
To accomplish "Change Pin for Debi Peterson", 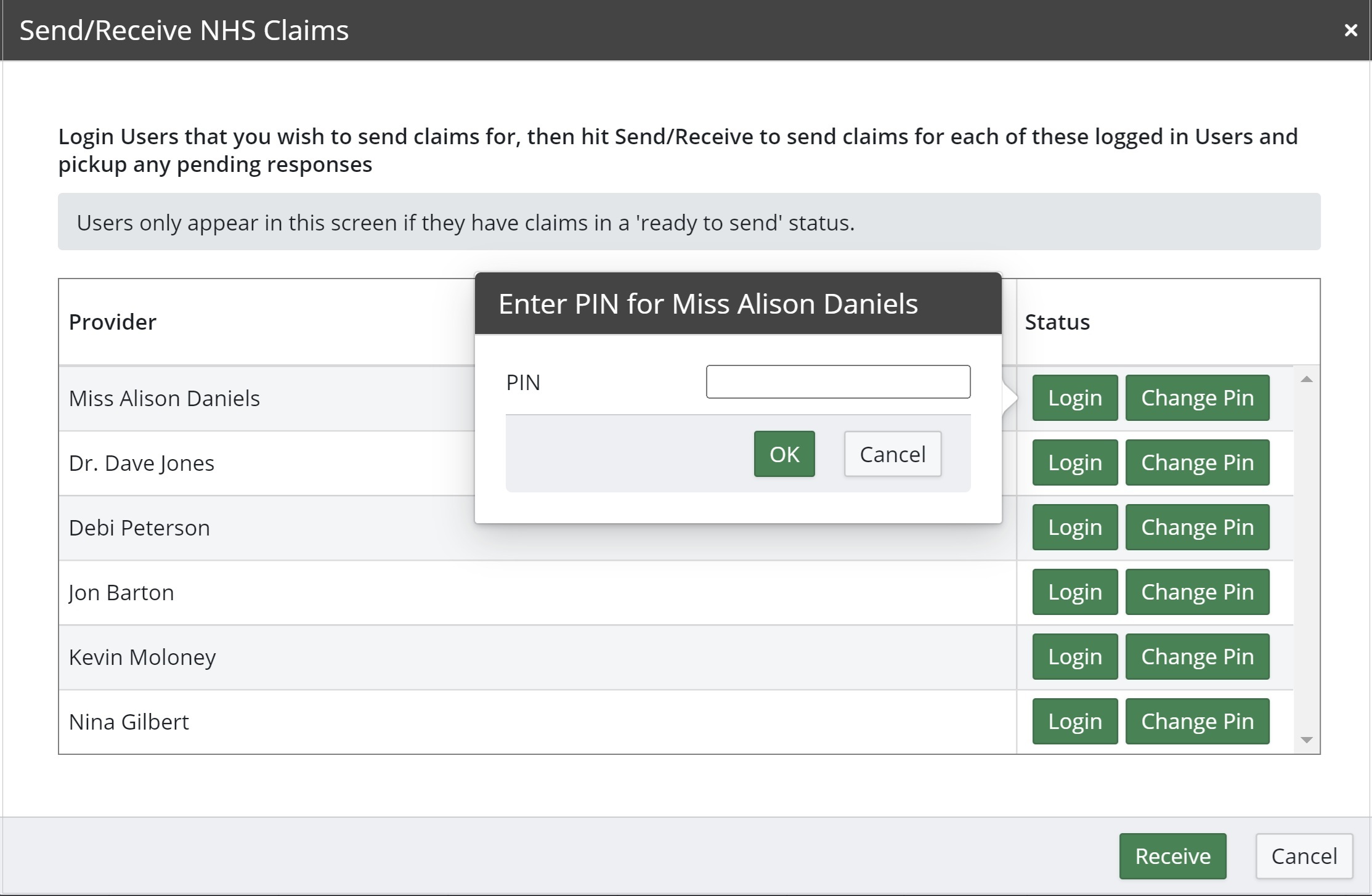I will 1198,527.
